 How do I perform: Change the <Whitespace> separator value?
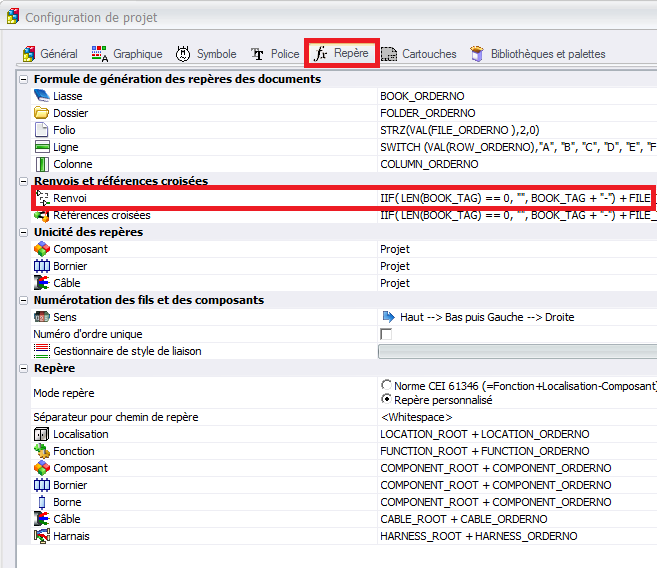[416, 417]
